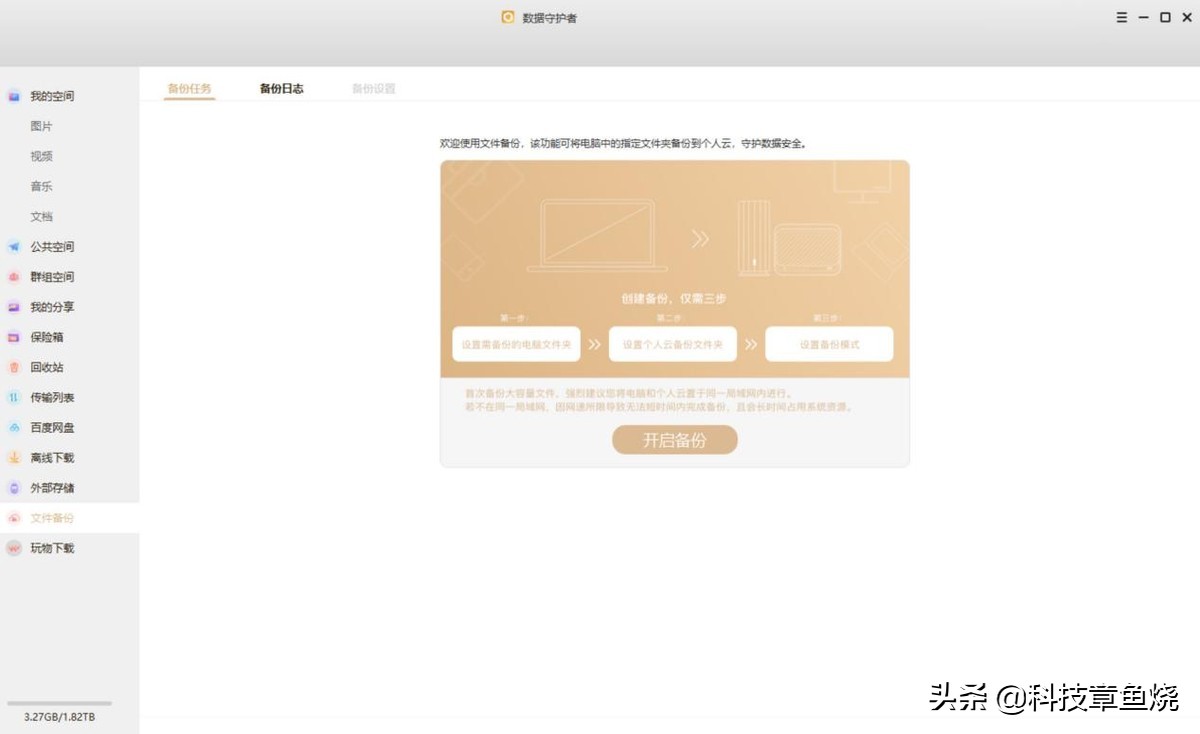The width and height of the screenshot is (1200, 734).
Task: Click the 我的分享 sidebar icon
Action: point(14,307)
